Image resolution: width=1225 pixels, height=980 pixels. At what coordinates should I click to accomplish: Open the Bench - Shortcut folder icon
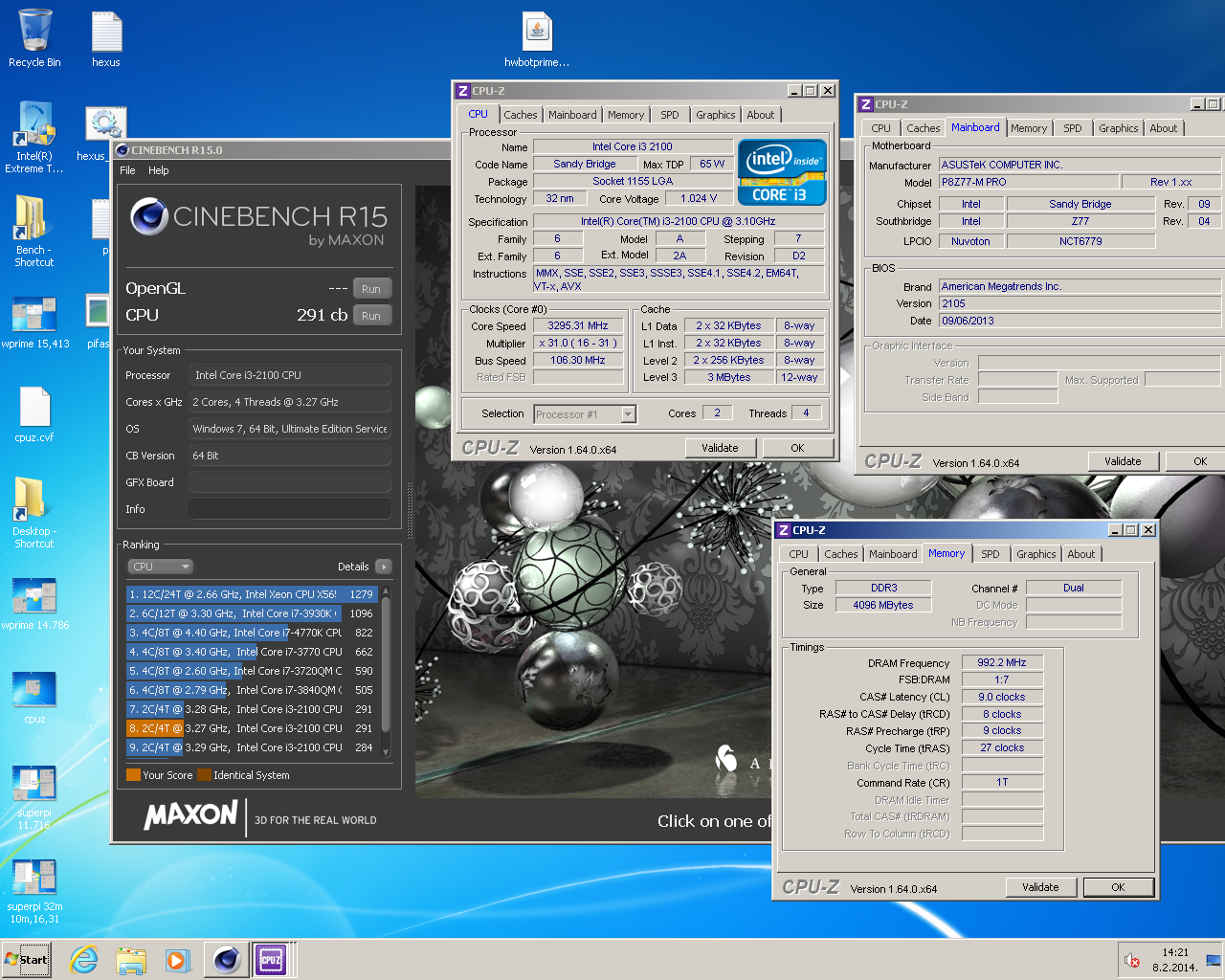34,231
